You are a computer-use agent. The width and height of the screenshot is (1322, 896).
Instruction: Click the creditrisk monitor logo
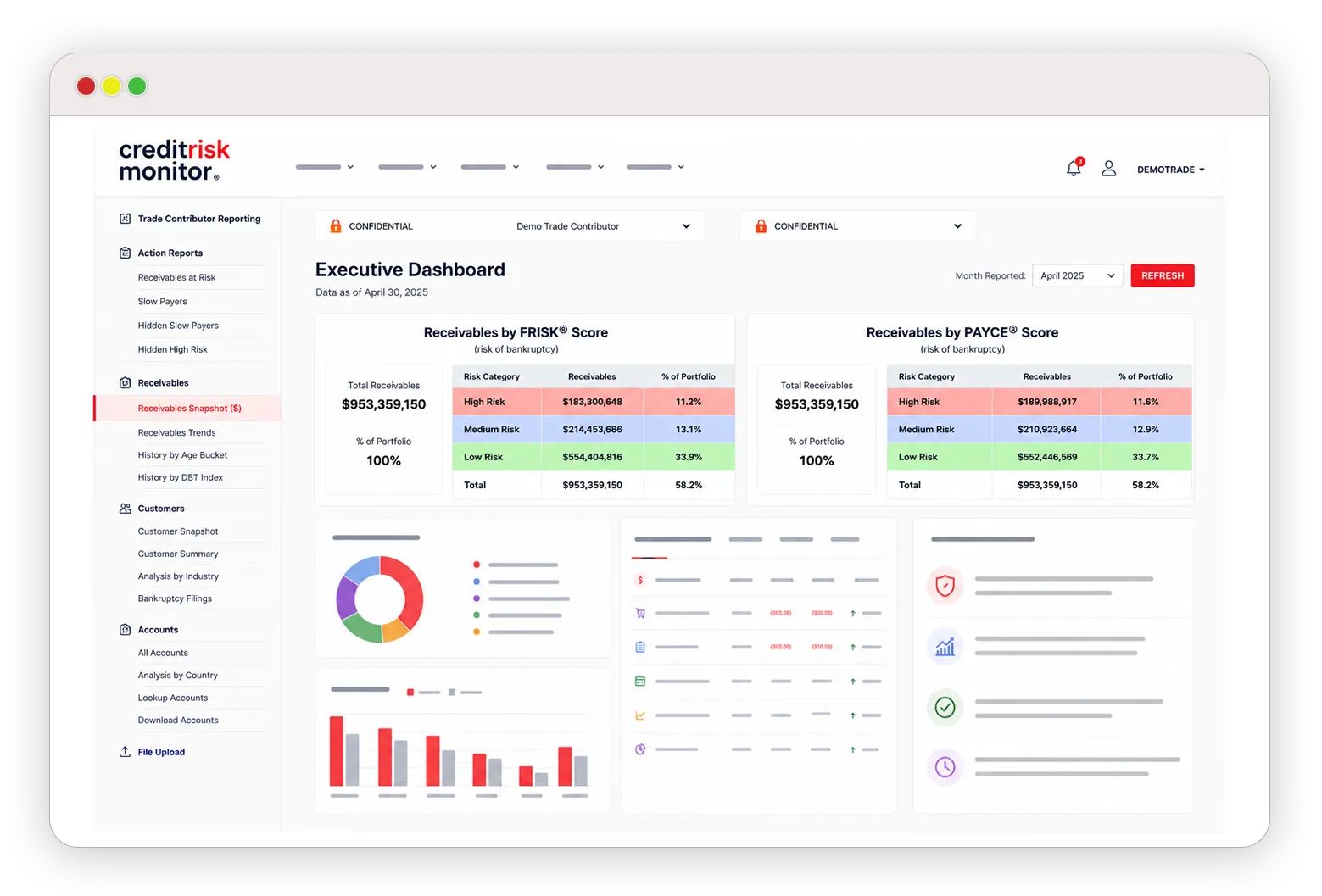(x=174, y=161)
